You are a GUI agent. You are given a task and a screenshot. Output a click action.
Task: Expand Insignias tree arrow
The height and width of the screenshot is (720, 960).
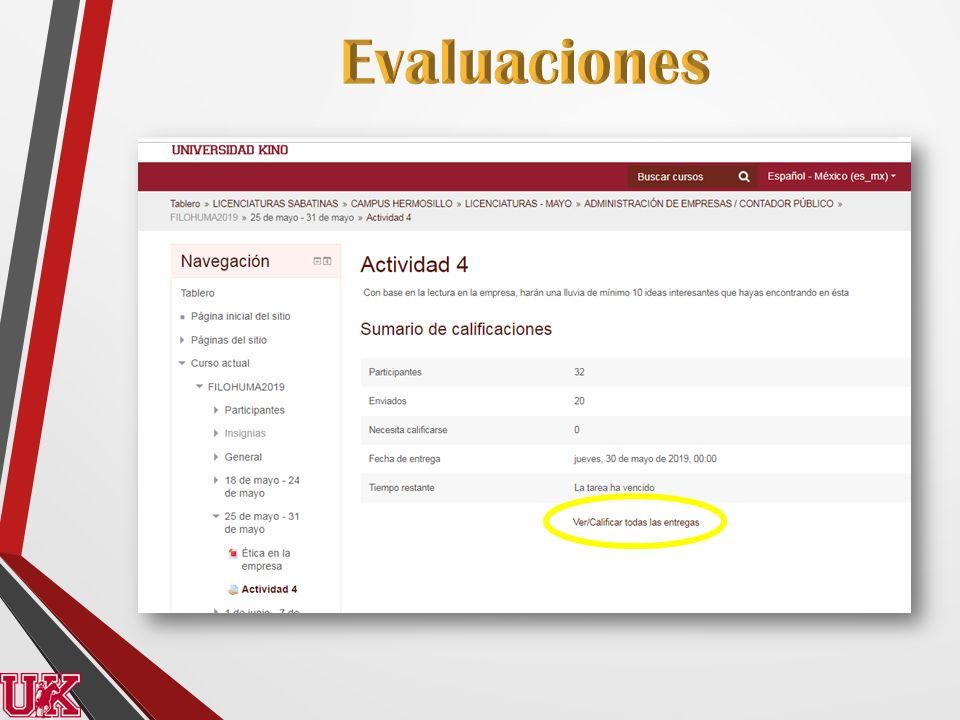tap(216, 433)
